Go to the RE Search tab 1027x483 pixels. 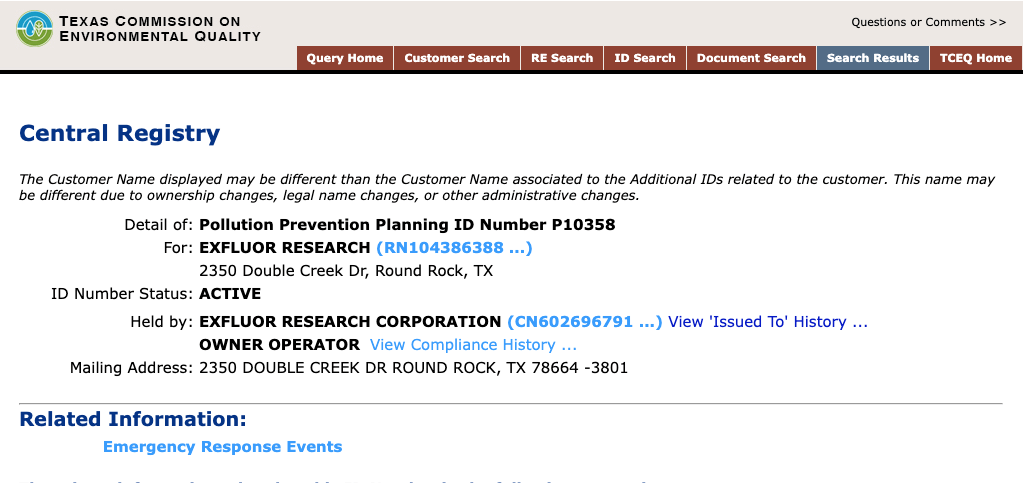pos(562,58)
